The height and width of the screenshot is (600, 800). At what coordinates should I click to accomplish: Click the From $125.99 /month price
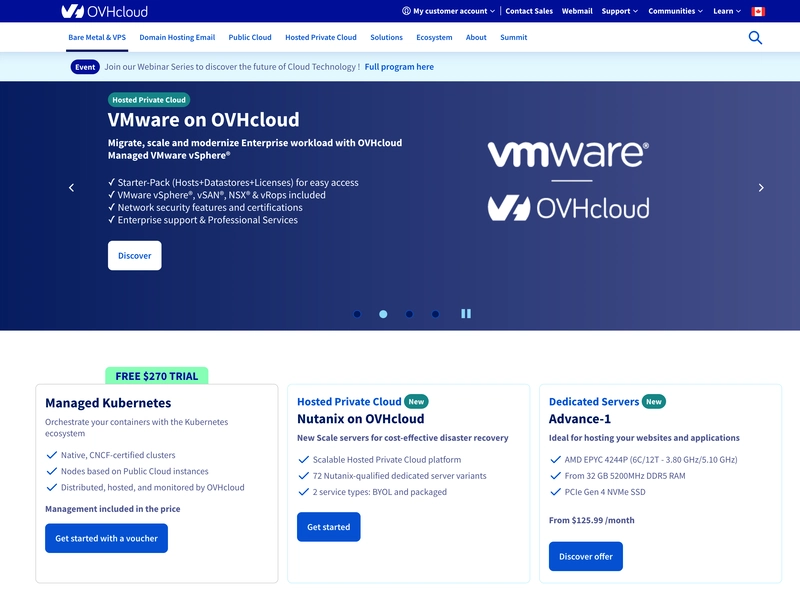coord(592,520)
